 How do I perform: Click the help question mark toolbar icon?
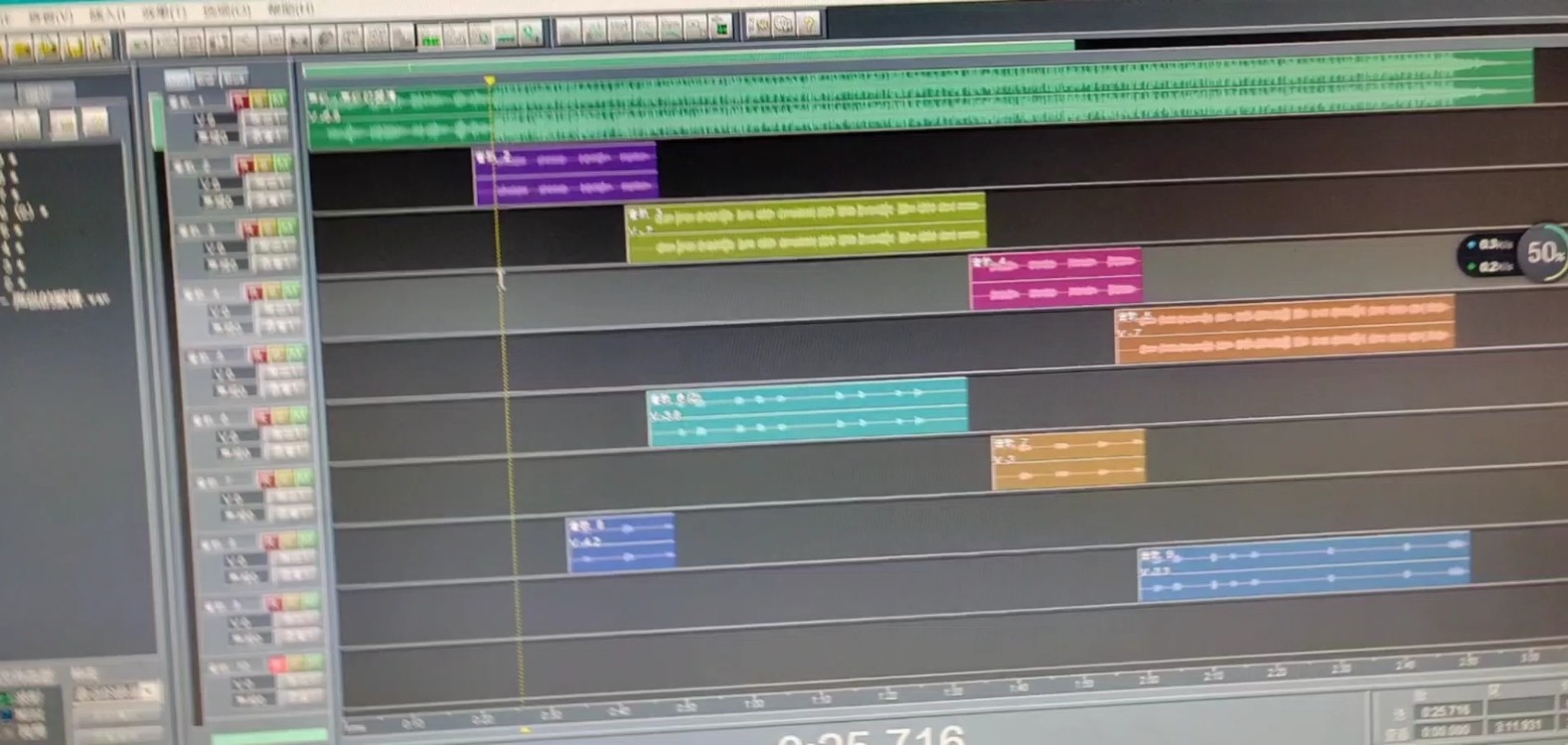point(809,24)
